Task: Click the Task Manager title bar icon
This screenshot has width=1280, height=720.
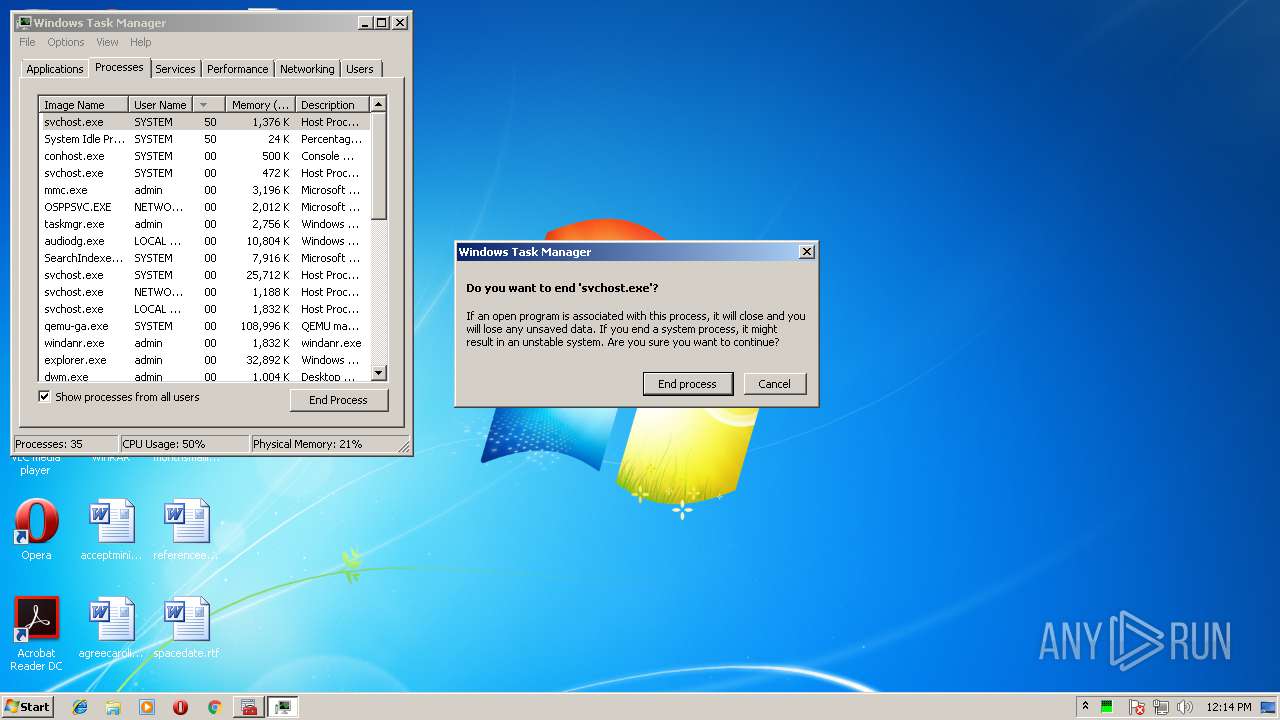Action: [x=24, y=22]
